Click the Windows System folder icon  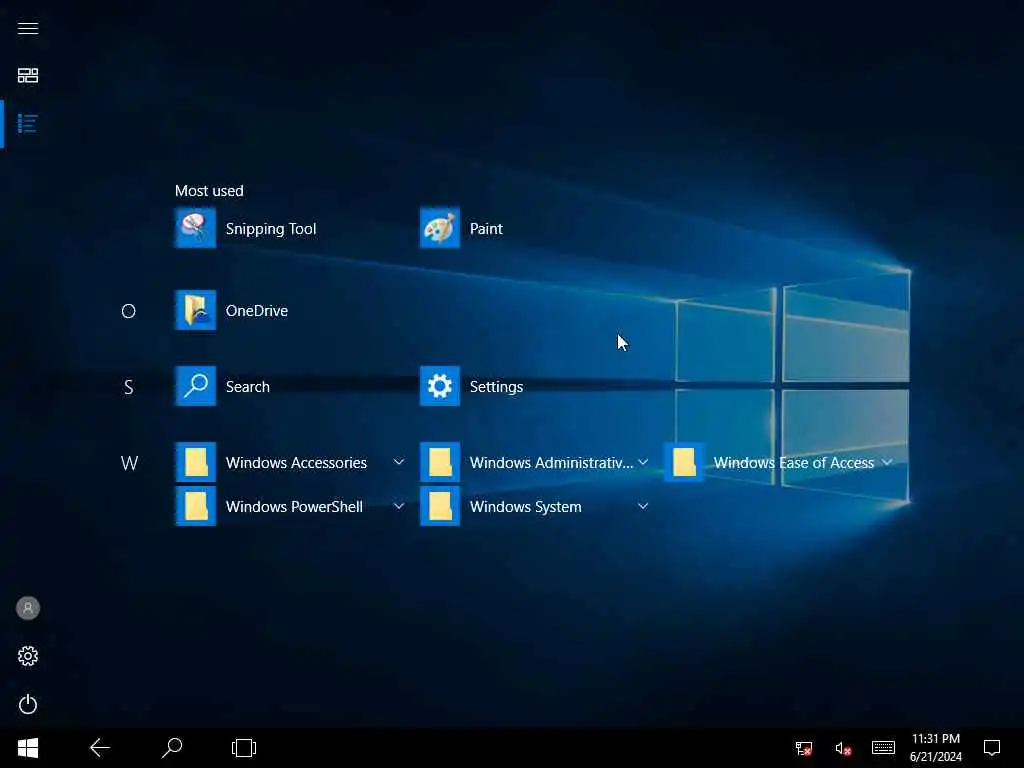(440, 506)
